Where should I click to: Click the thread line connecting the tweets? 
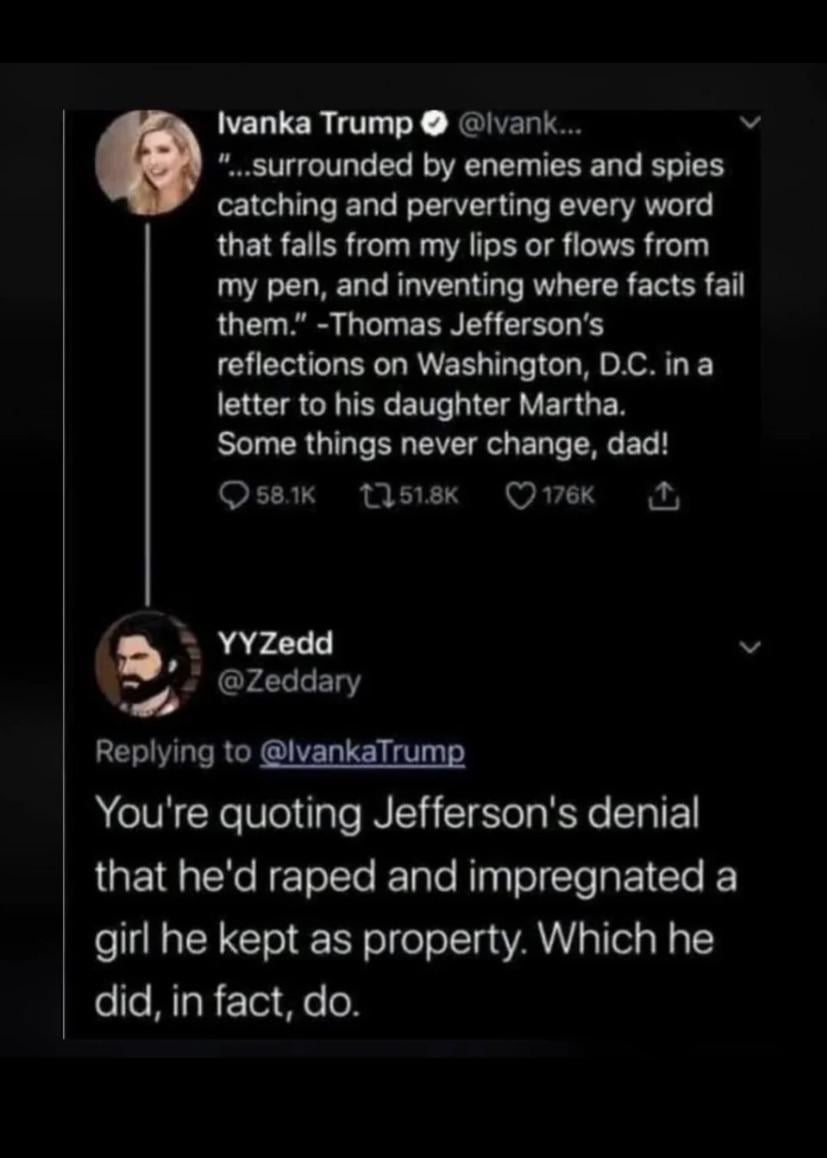coord(147,410)
